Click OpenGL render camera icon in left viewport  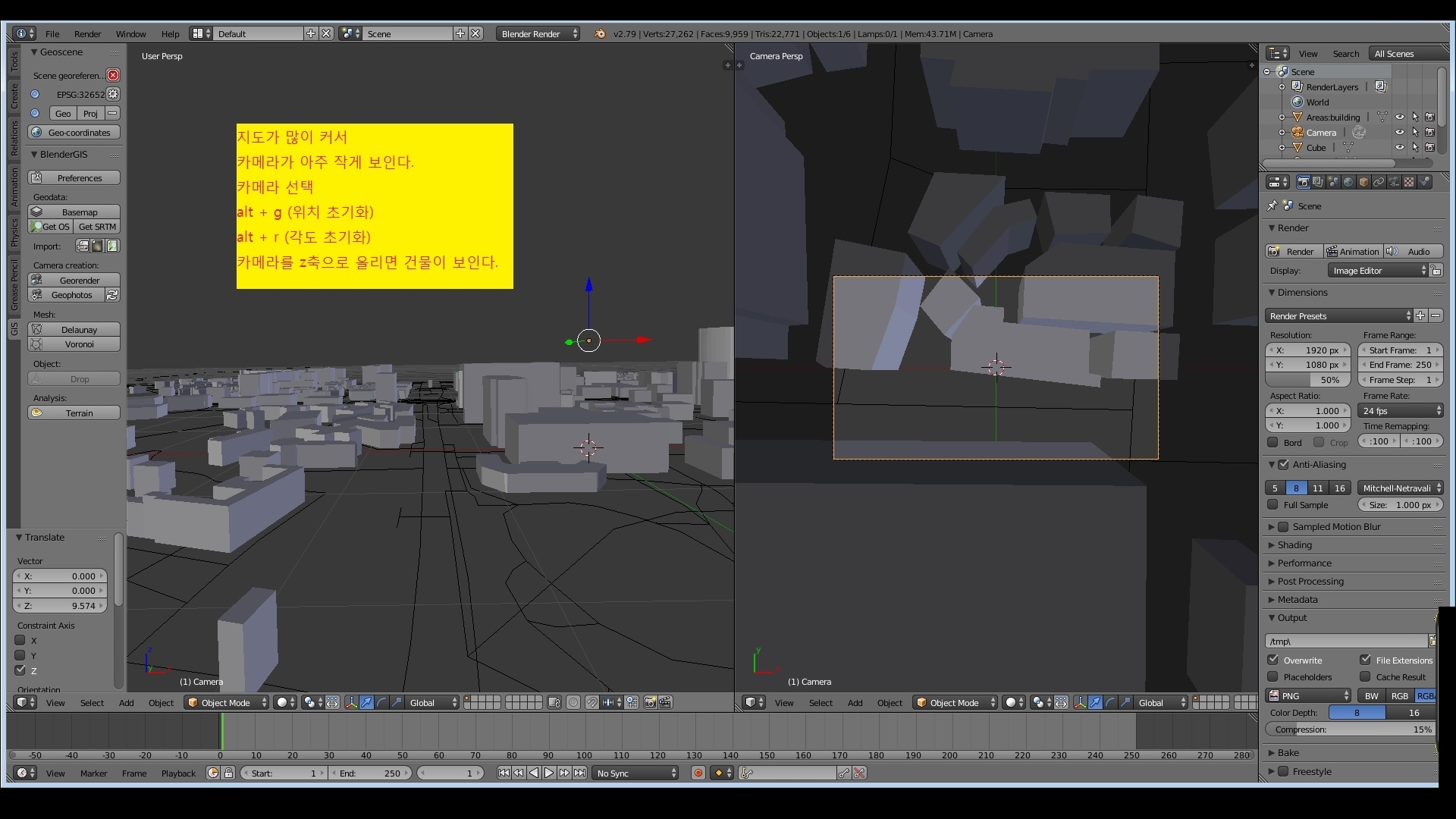click(x=650, y=702)
